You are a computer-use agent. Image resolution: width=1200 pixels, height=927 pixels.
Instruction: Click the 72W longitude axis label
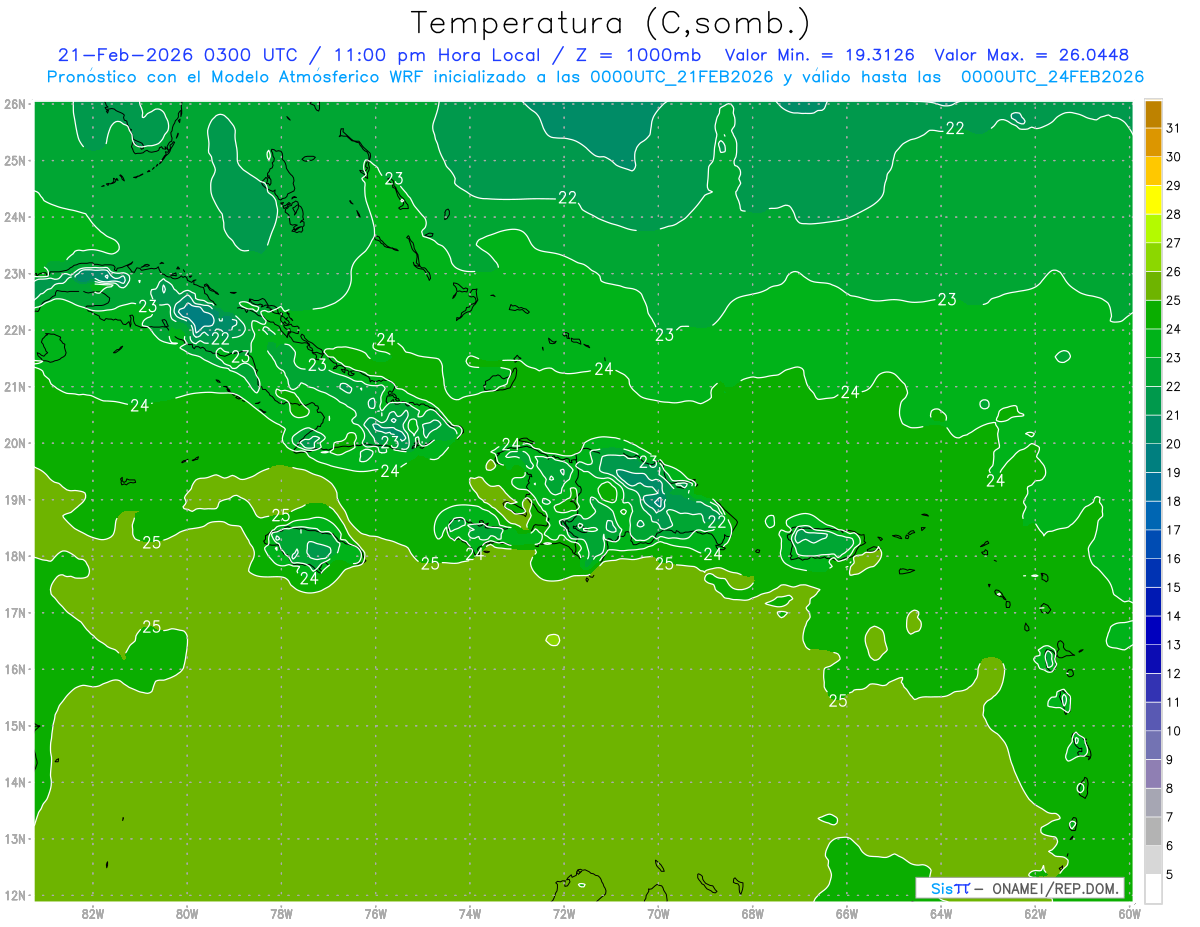click(x=564, y=914)
